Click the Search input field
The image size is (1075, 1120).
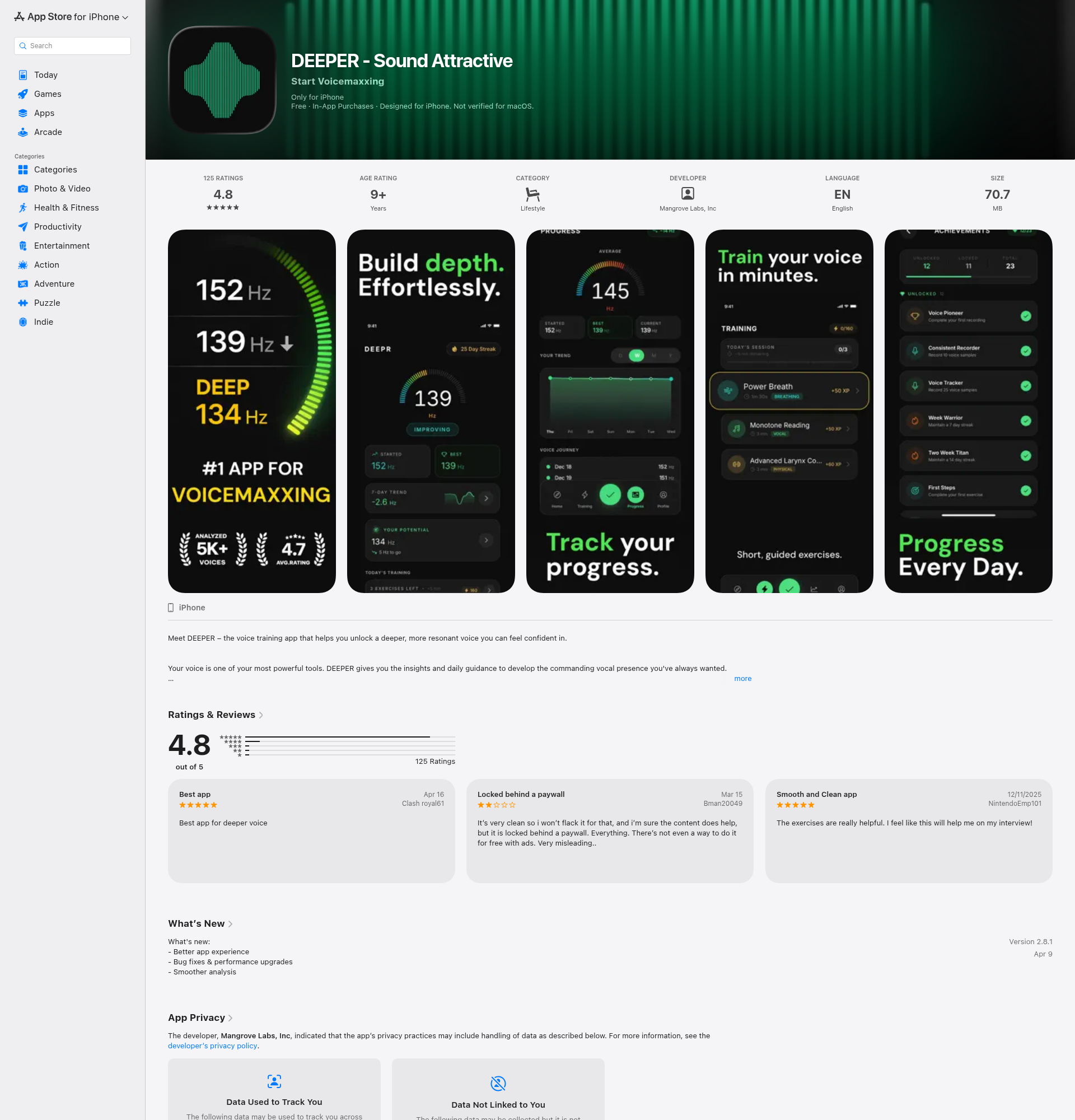73,46
